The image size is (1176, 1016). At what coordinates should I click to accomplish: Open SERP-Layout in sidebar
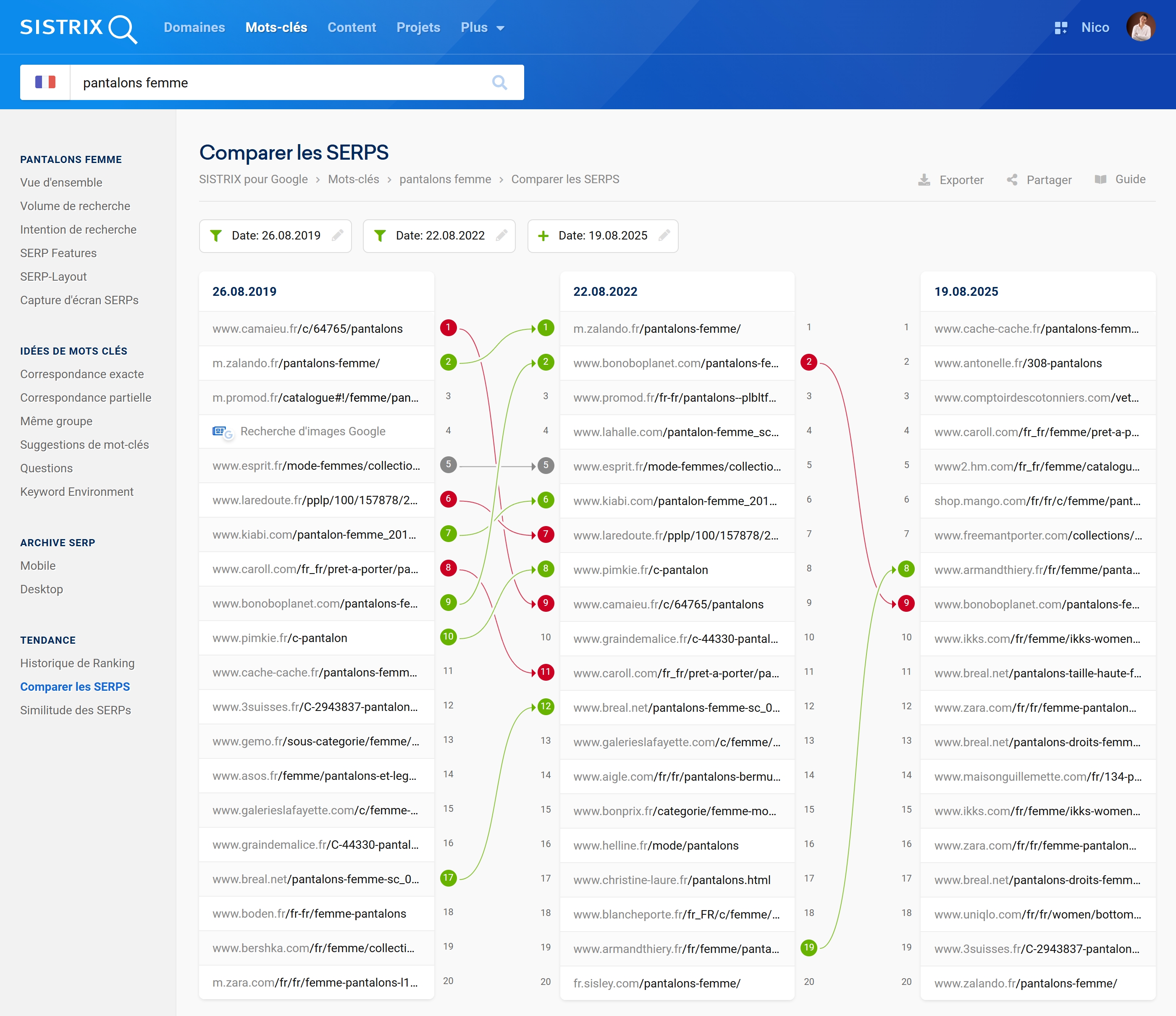tap(53, 276)
